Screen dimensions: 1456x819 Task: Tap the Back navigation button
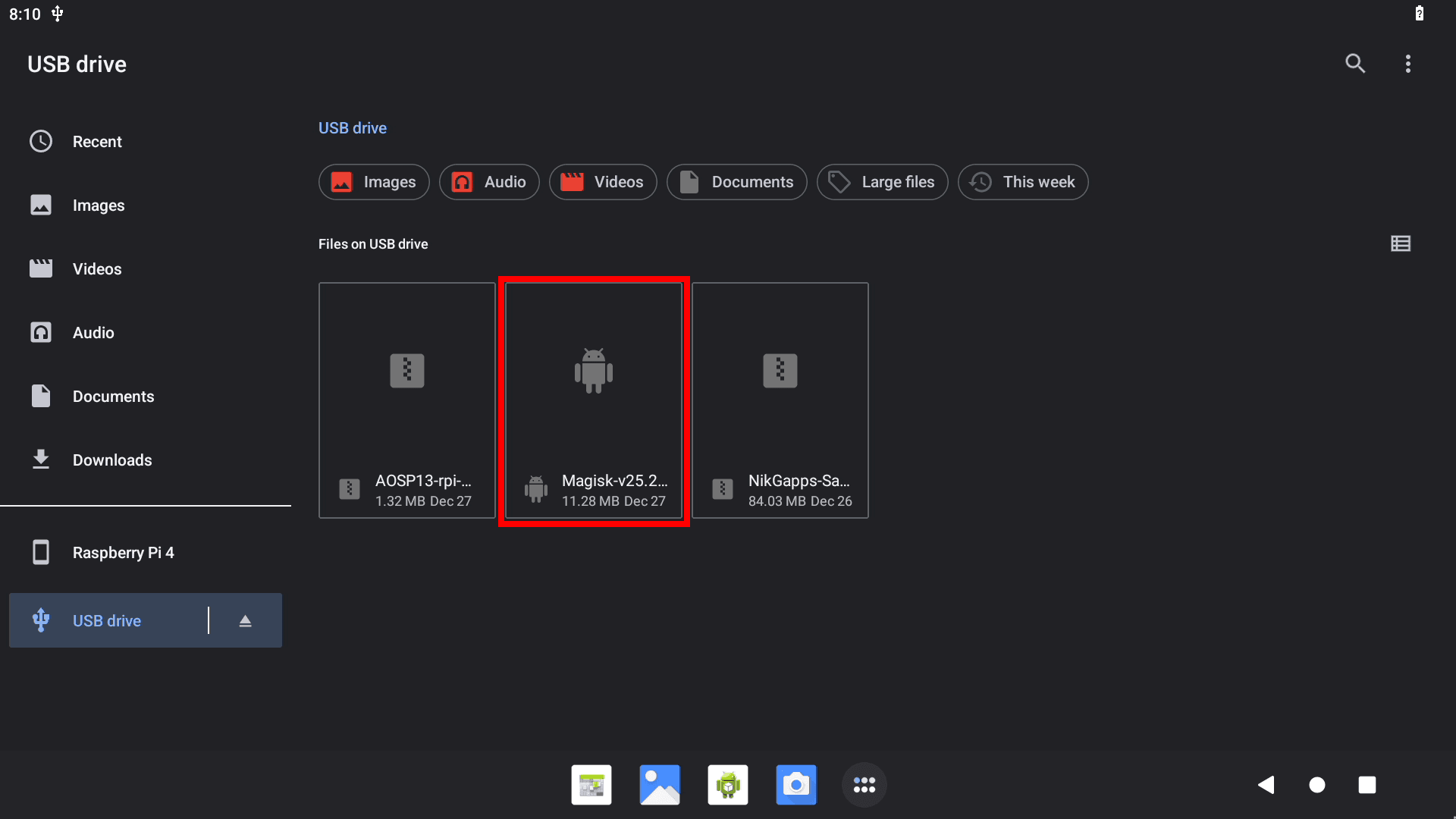click(x=1266, y=785)
